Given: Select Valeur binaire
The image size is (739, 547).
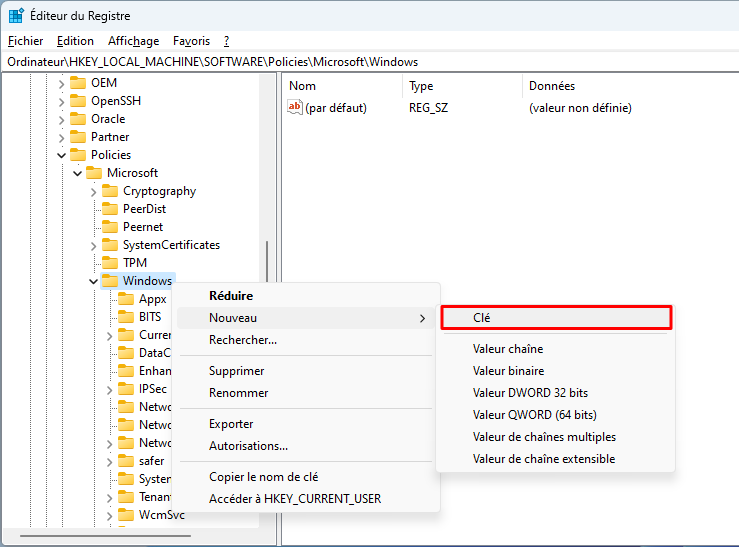Looking at the screenshot, I should click(x=556, y=371).
